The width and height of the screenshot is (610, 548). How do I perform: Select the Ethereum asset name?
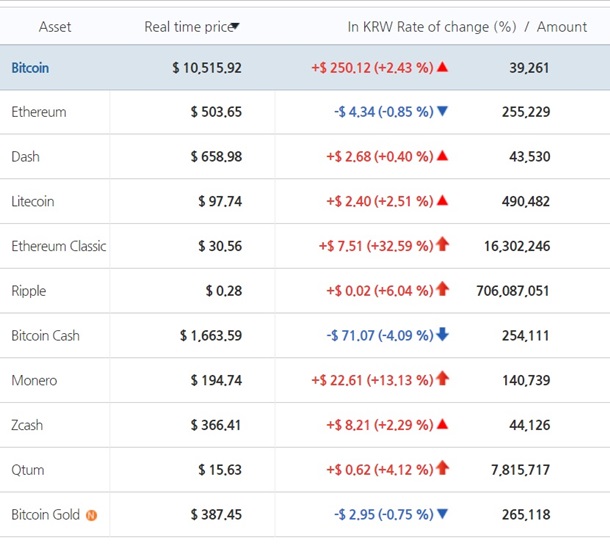pyautogui.click(x=39, y=112)
